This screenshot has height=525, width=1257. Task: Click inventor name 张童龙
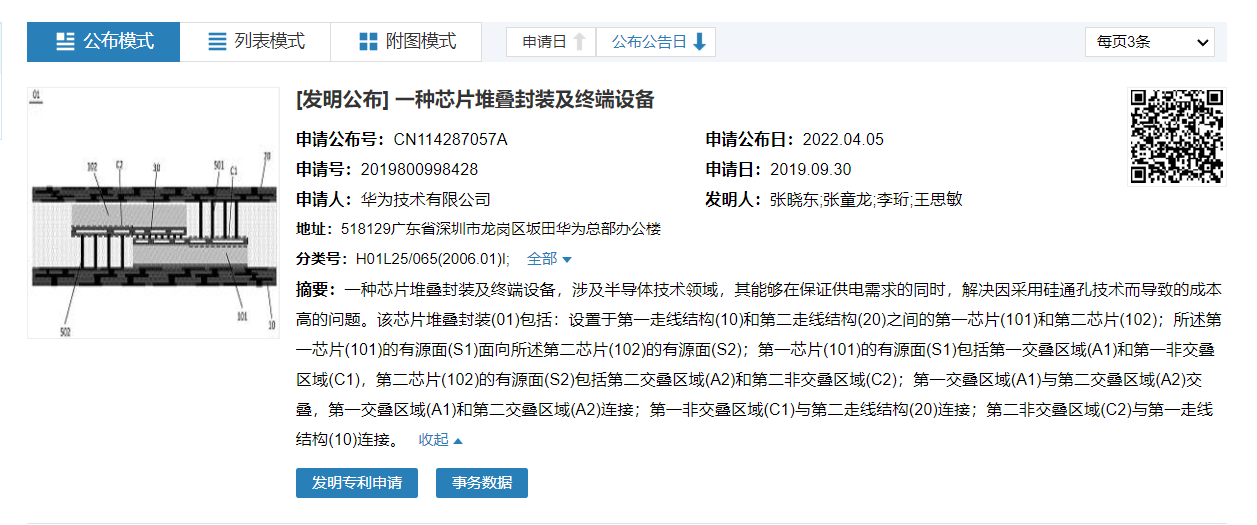tap(847, 199)
